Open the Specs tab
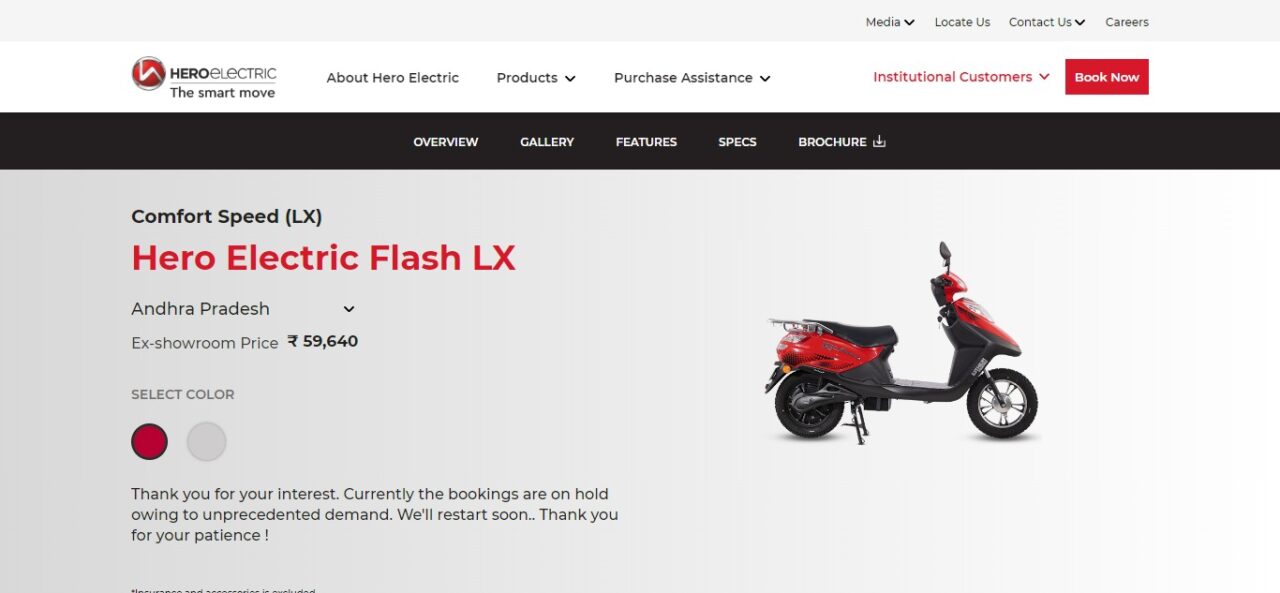 pyautogui.click(x=737, y=142)
